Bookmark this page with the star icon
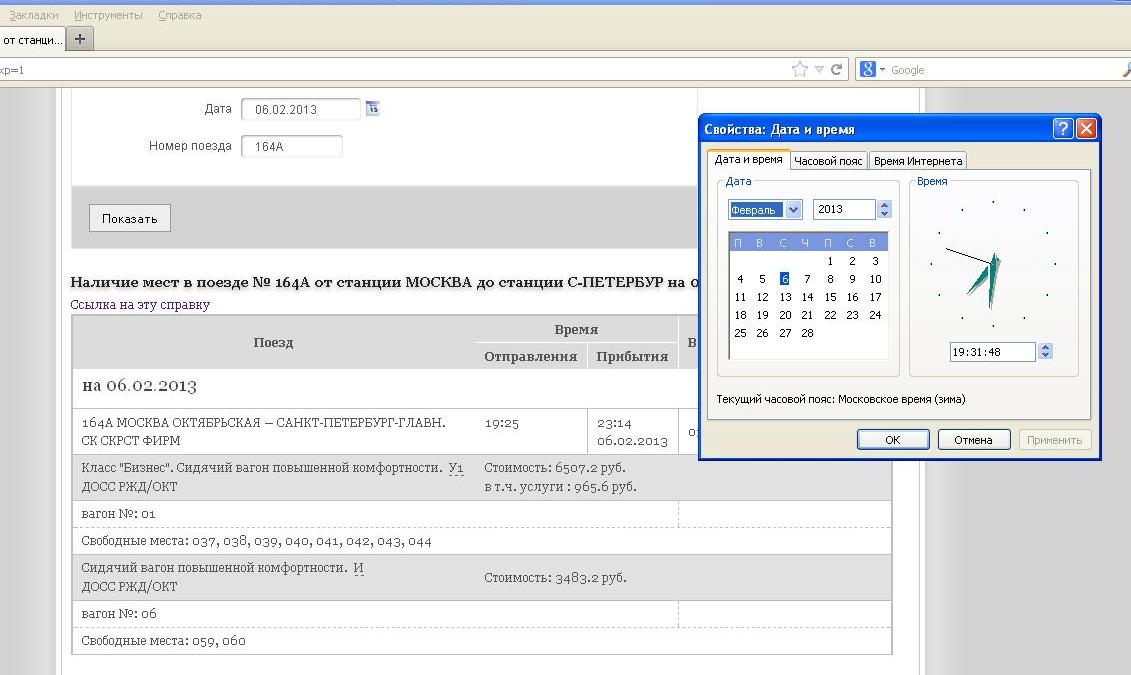This screenshot has width=1131, height=675. [799, 70]
